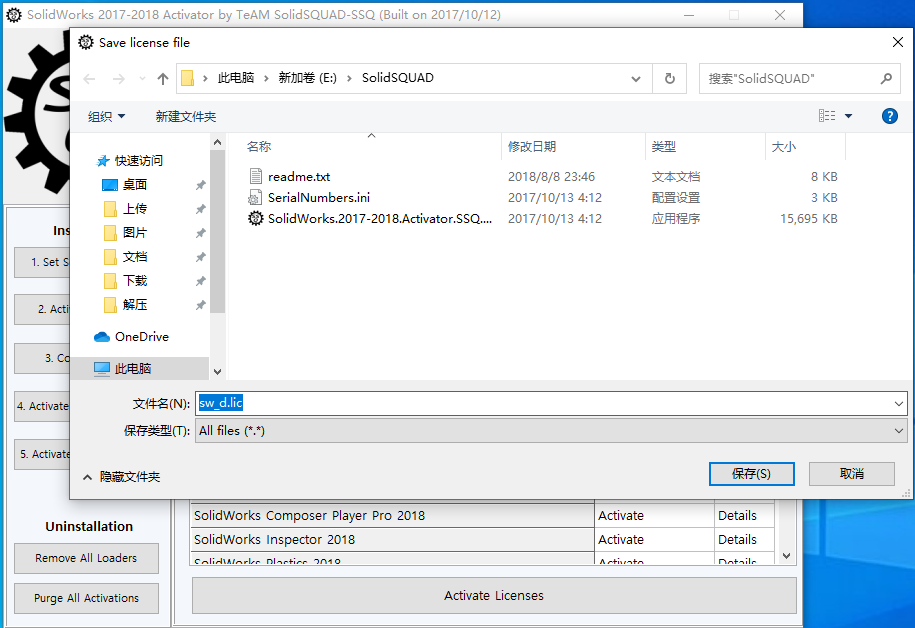
Task: Unpin 文档 via its pin icon
Action: pos(200,257)
